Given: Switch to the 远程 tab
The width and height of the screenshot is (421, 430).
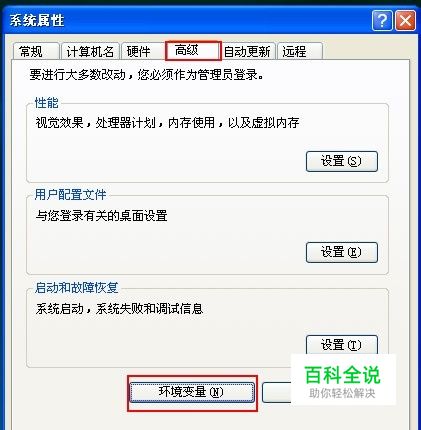Looking at the screenshot, I should [x=300, y=51].
